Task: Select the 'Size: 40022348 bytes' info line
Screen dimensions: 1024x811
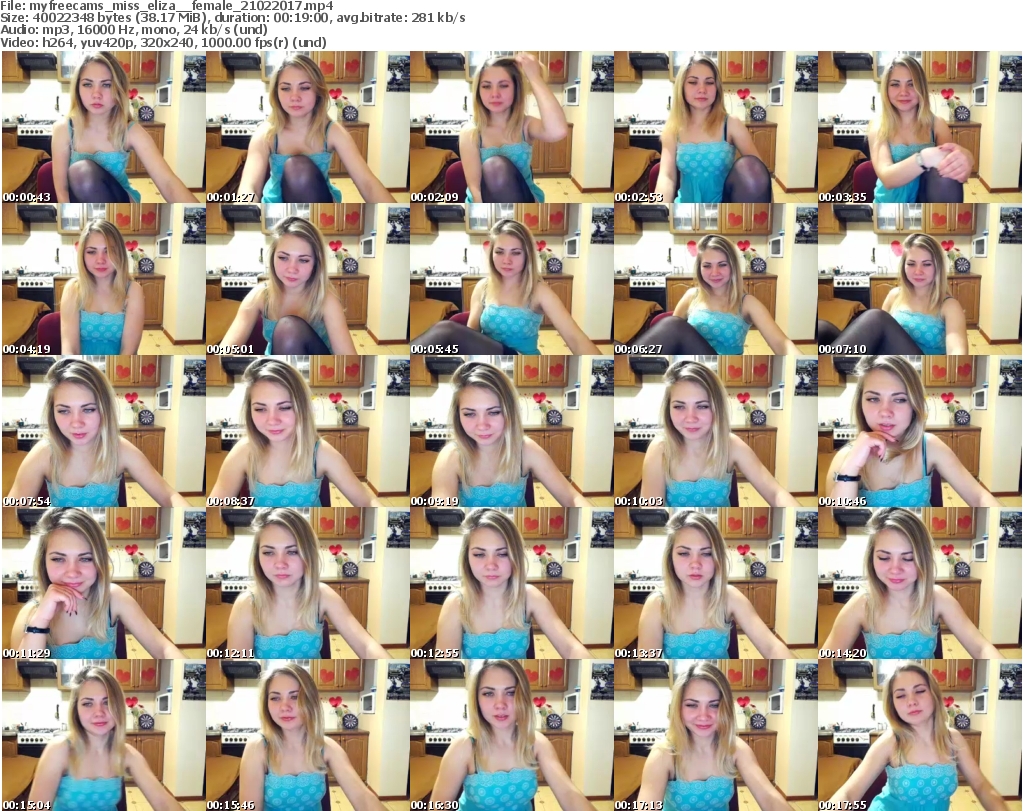Action: tap(233, 18)
